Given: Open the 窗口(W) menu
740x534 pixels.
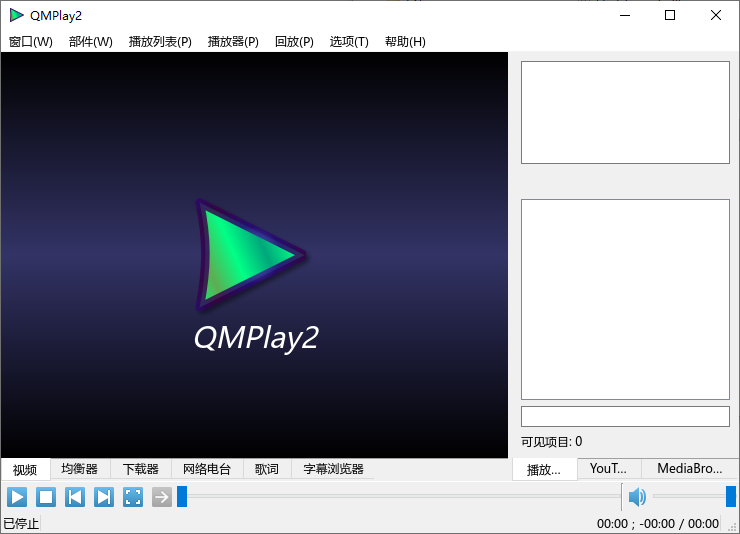Looking at the screenshot, I should click(x=31, y=42).
